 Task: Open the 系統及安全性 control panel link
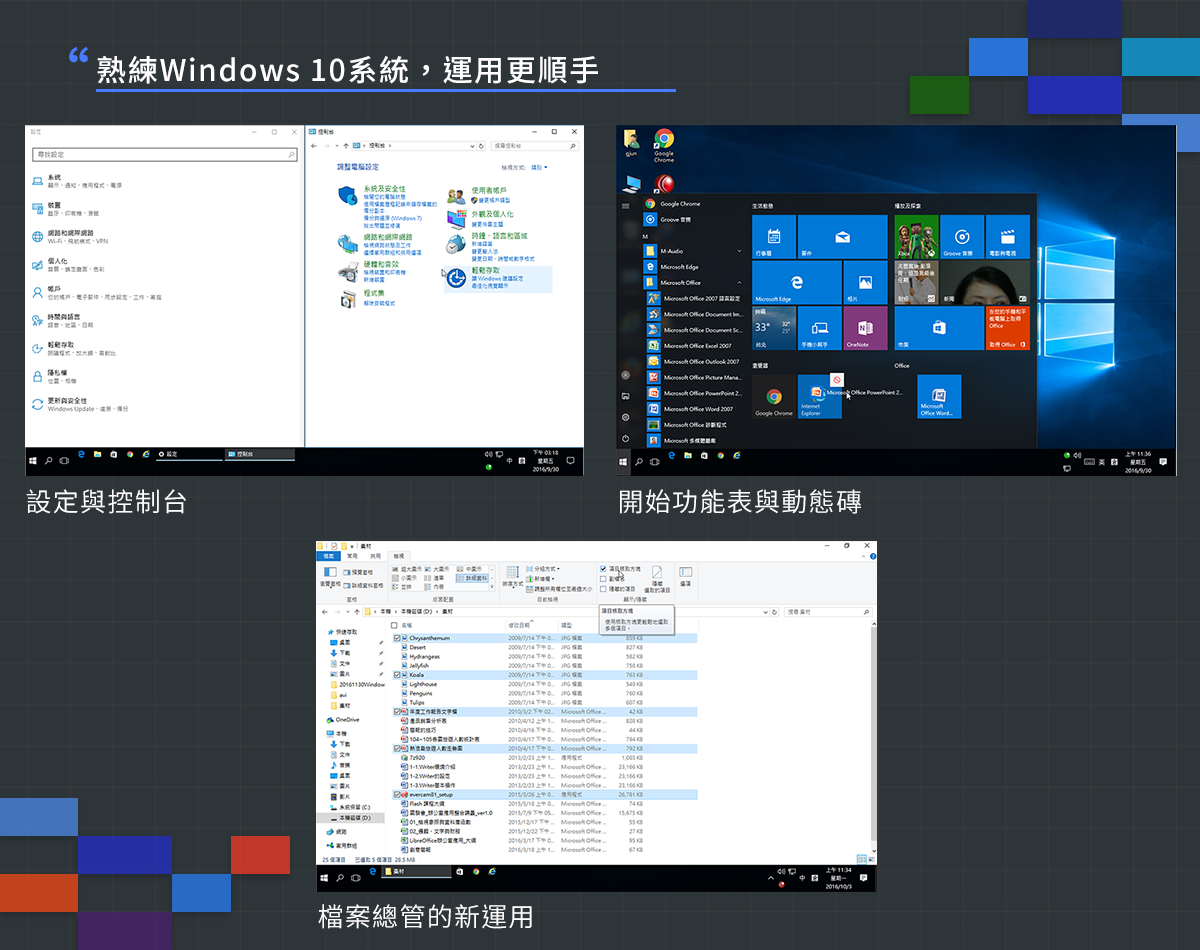(x=384, y=189)
